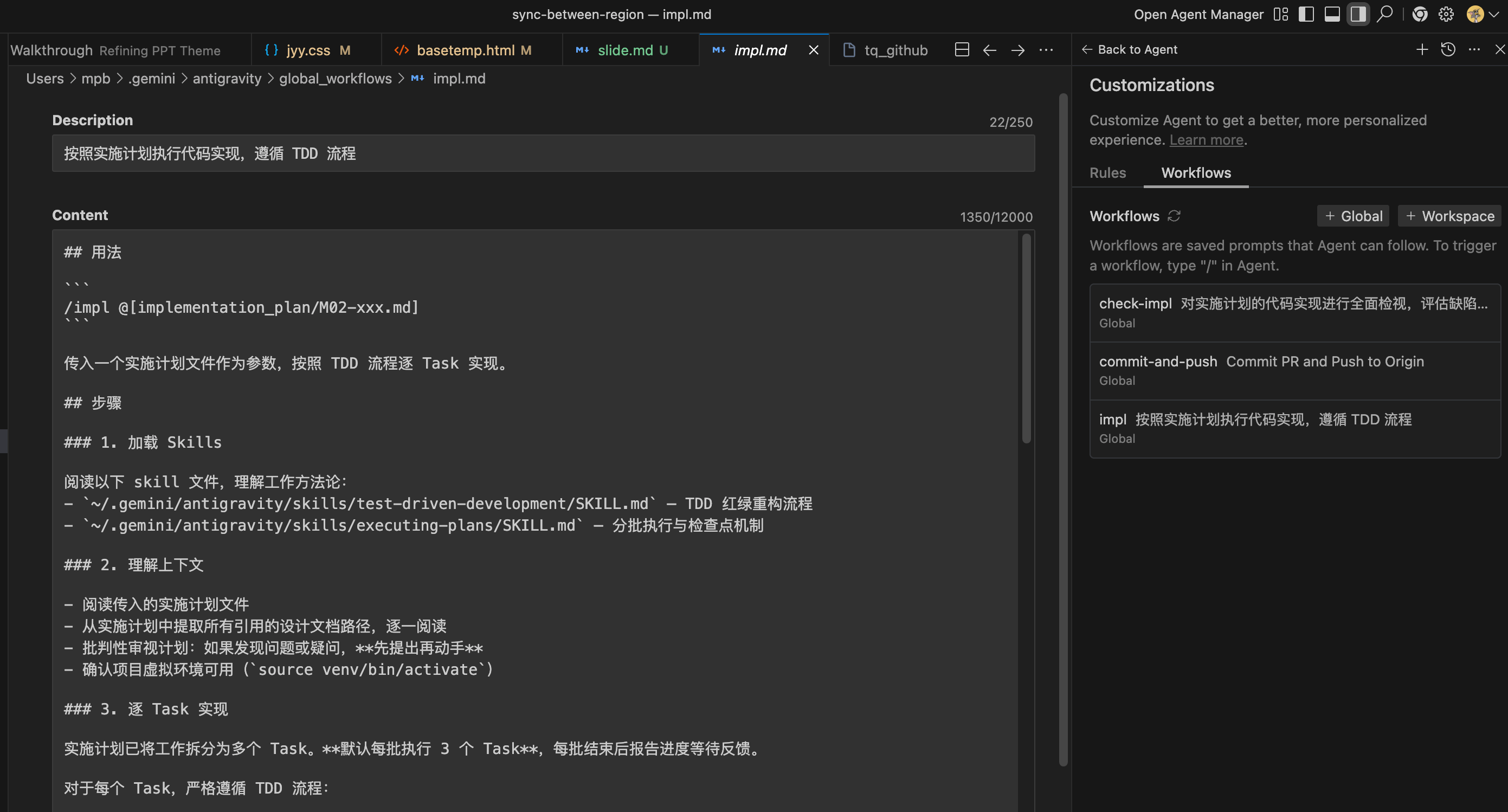1508x812 pixels.
Task: Open conversation history clock icon
Action: (1448, 50)
